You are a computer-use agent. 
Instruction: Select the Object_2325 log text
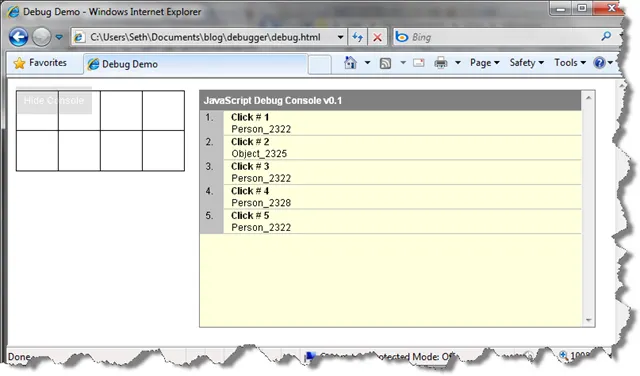(x=259, y=154)
